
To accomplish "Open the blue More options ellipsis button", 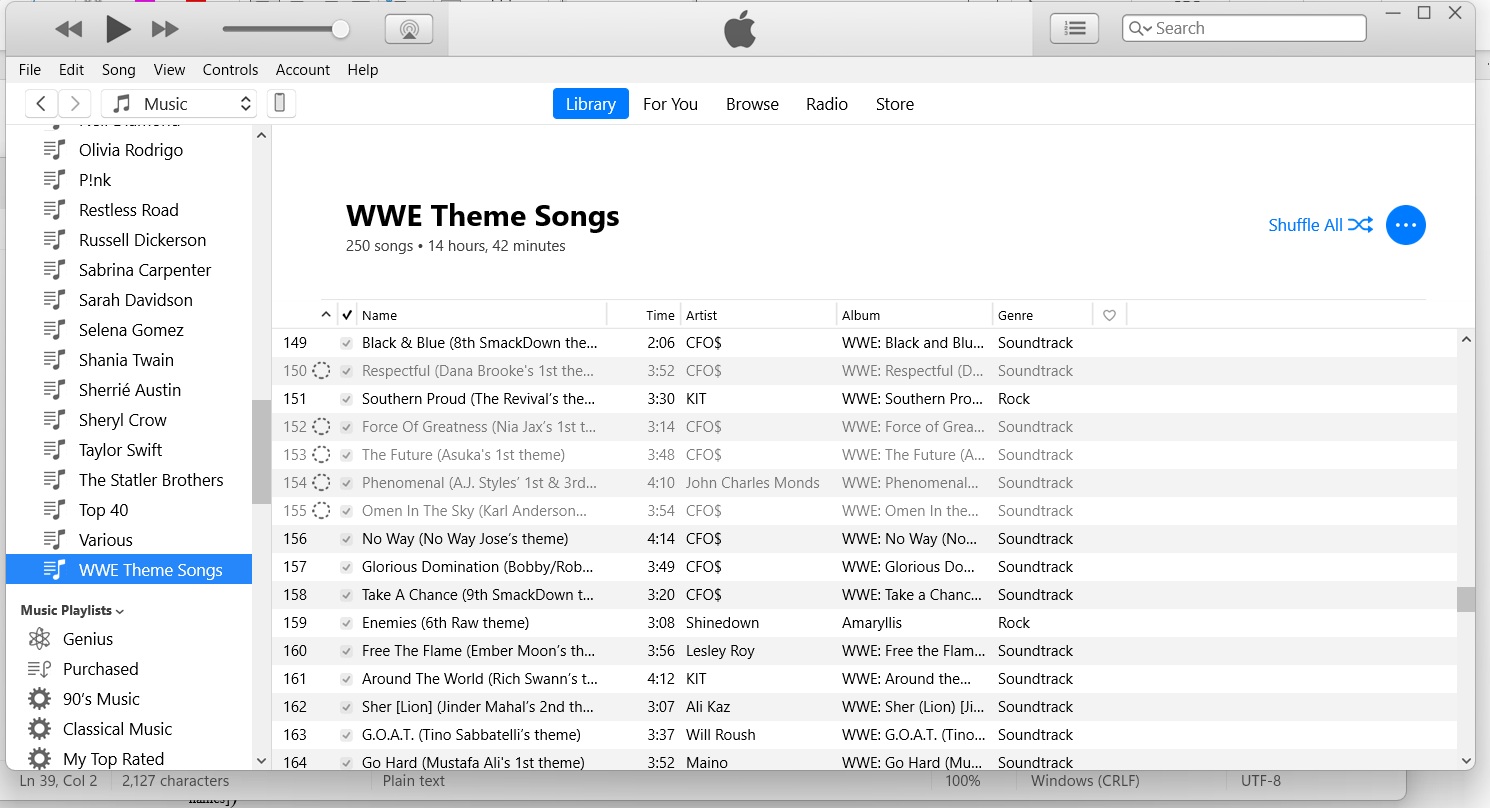I will click(1406, 225).
